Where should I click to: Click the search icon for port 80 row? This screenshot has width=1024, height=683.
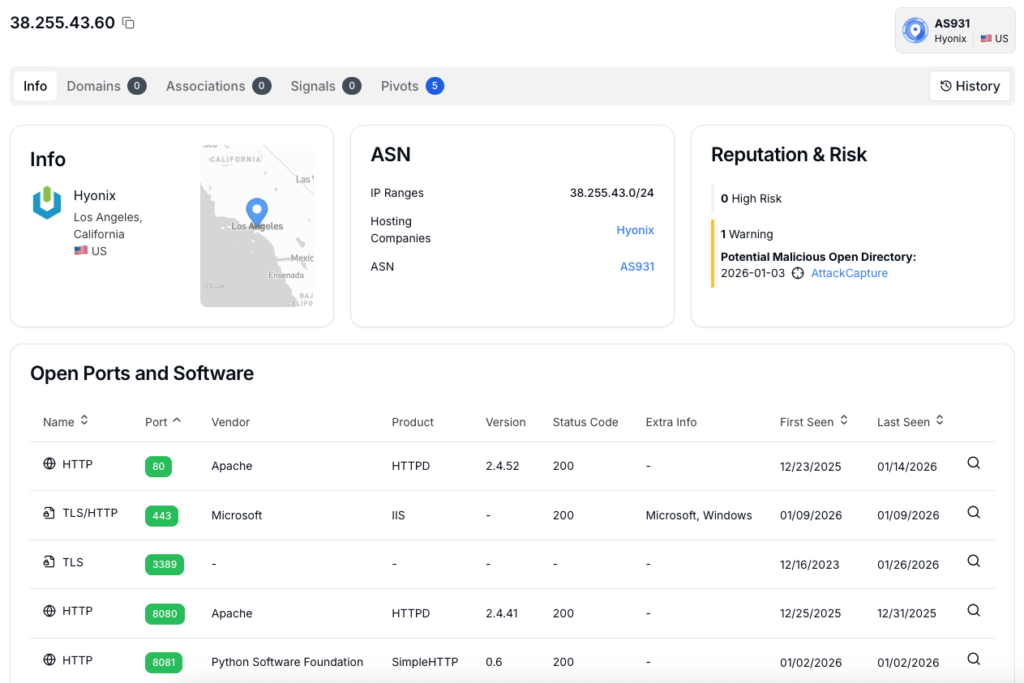973,464
